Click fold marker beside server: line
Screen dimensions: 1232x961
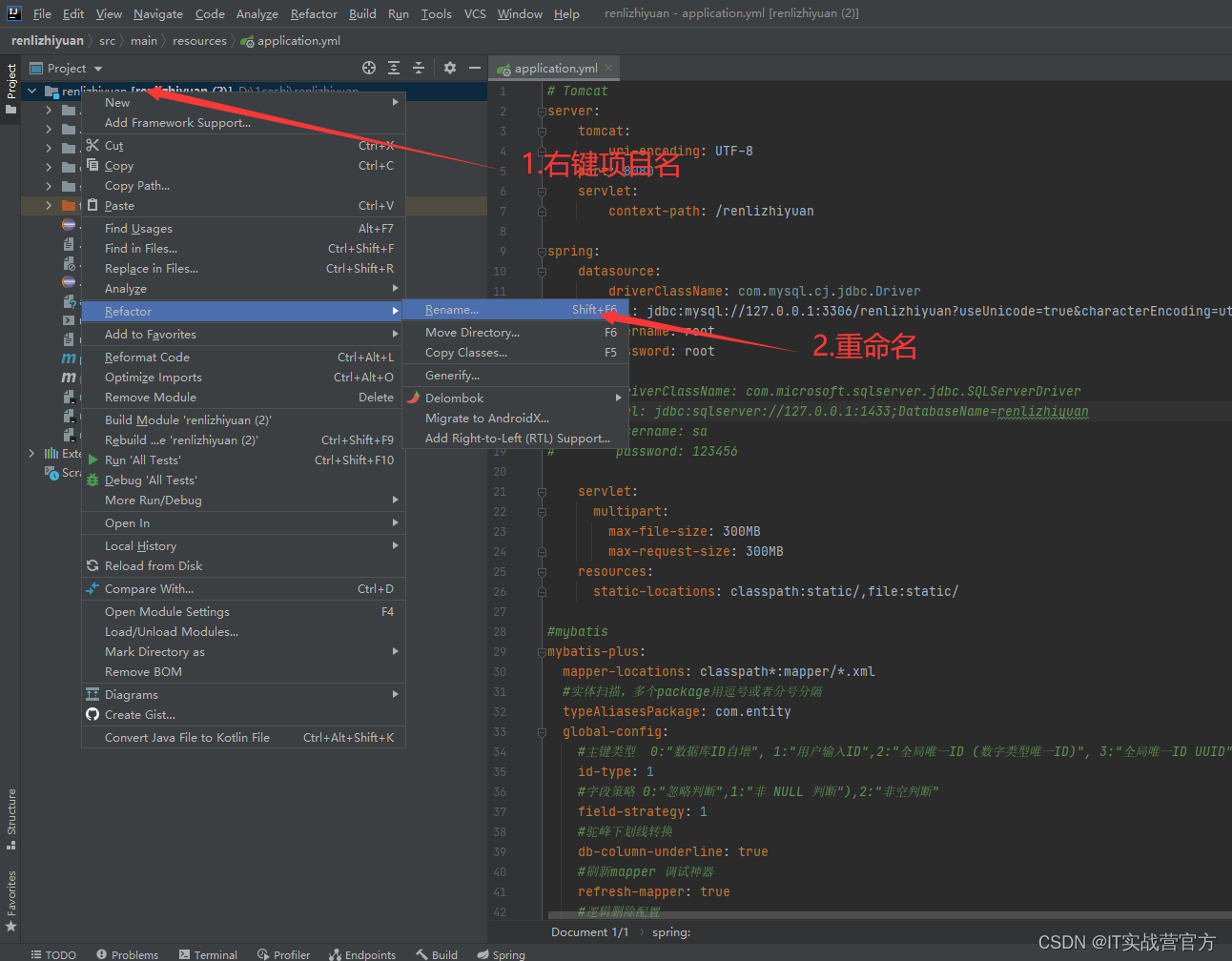(541, 112)
